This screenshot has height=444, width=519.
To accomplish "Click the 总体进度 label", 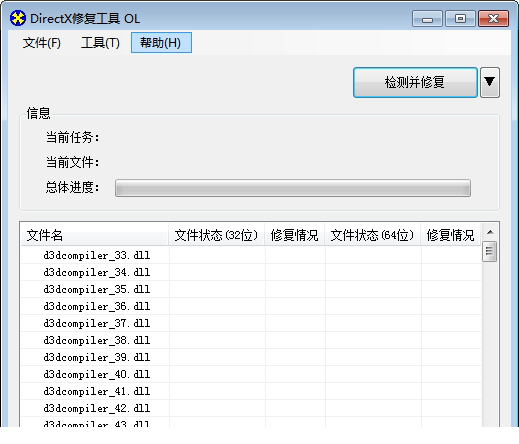I will (72, 187).
